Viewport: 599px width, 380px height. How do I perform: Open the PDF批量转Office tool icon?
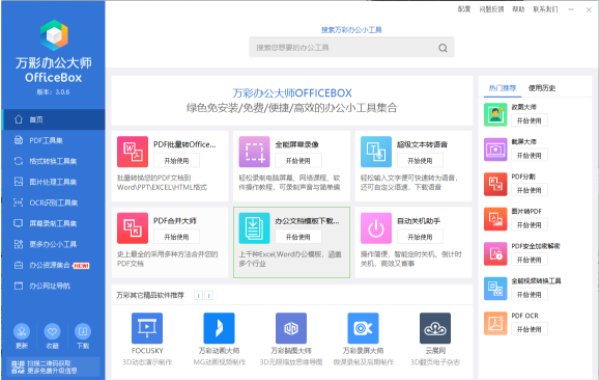133,152
